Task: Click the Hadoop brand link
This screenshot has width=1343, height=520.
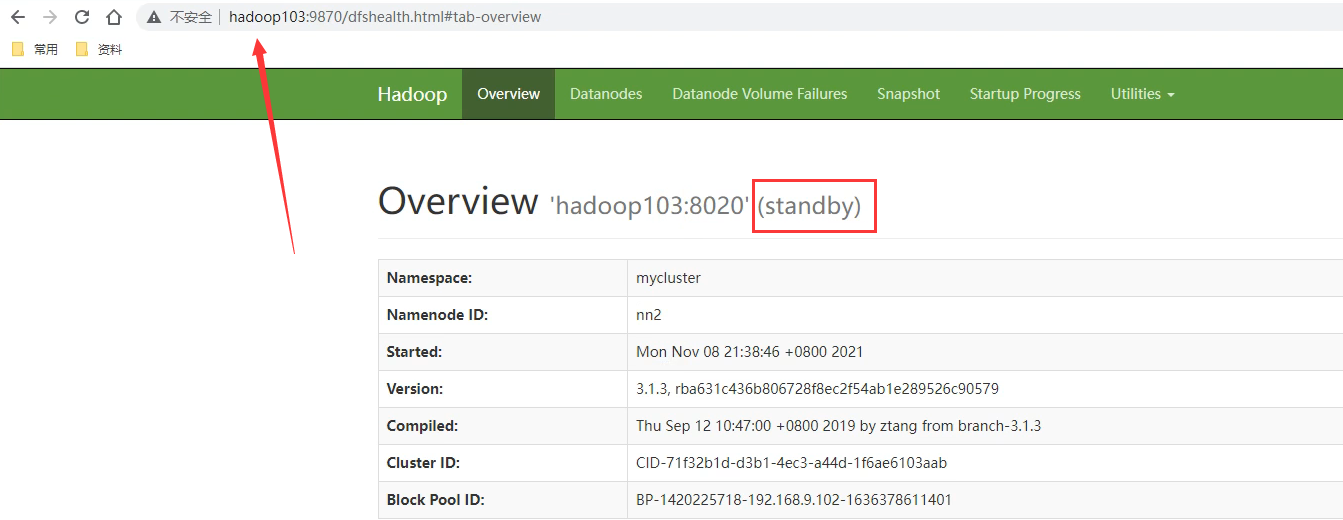Action: [x=412, y=94]
